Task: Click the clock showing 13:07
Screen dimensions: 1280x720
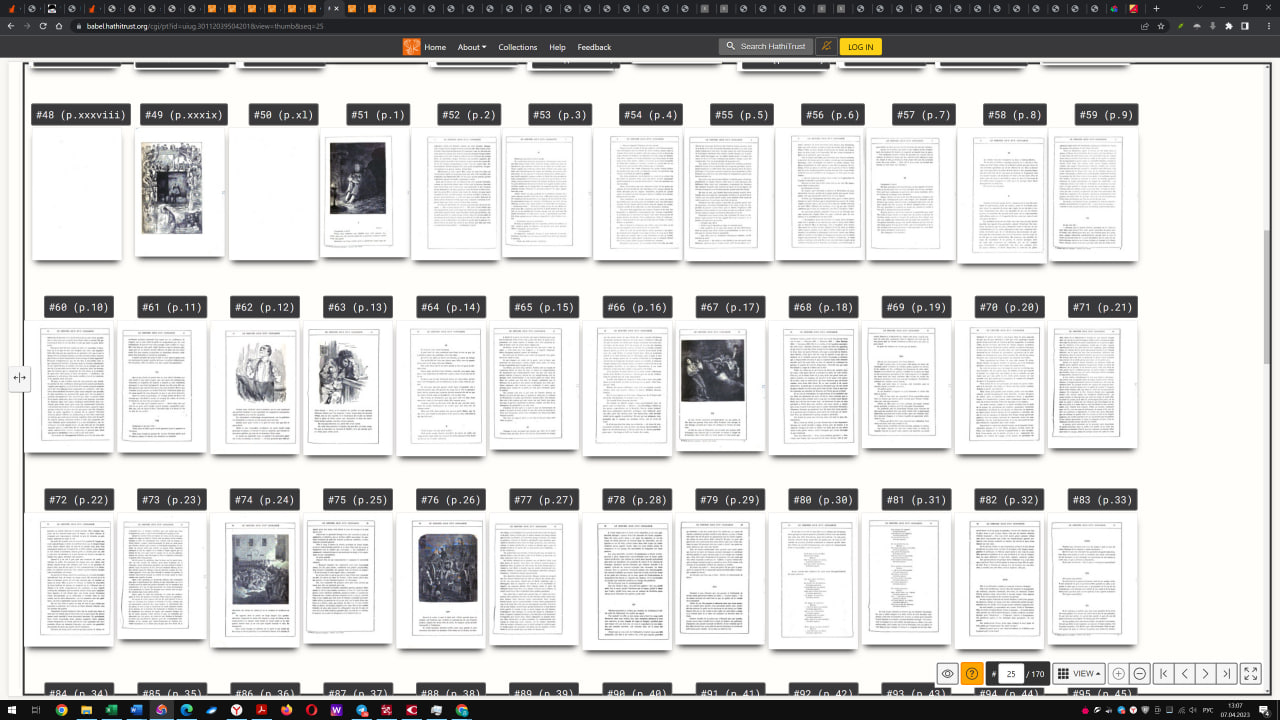Action: (1236, 706)
